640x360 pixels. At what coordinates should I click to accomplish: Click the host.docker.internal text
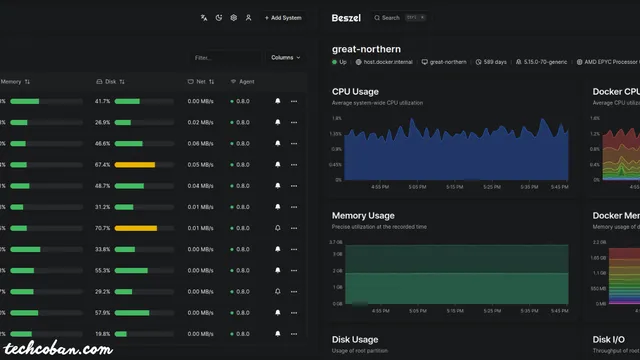[388, 62]
